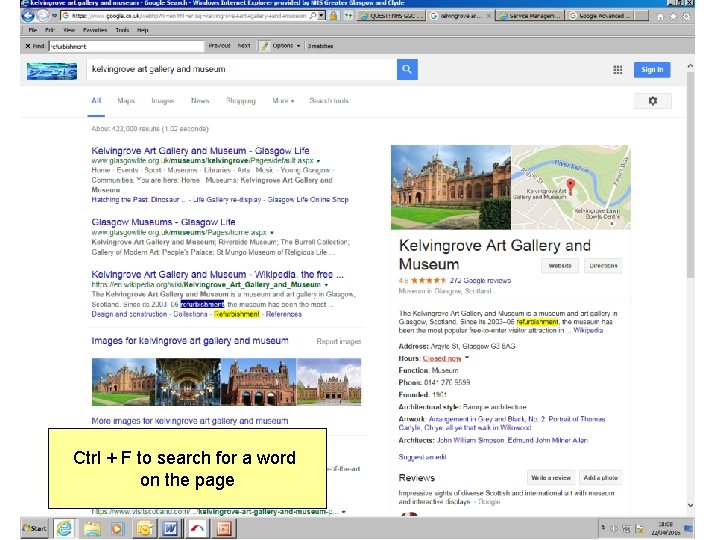Image resolution: width=720 pixels, height=540 pixels.
Task: Open Outlook from the taskbar
Action: click(144, 529)
